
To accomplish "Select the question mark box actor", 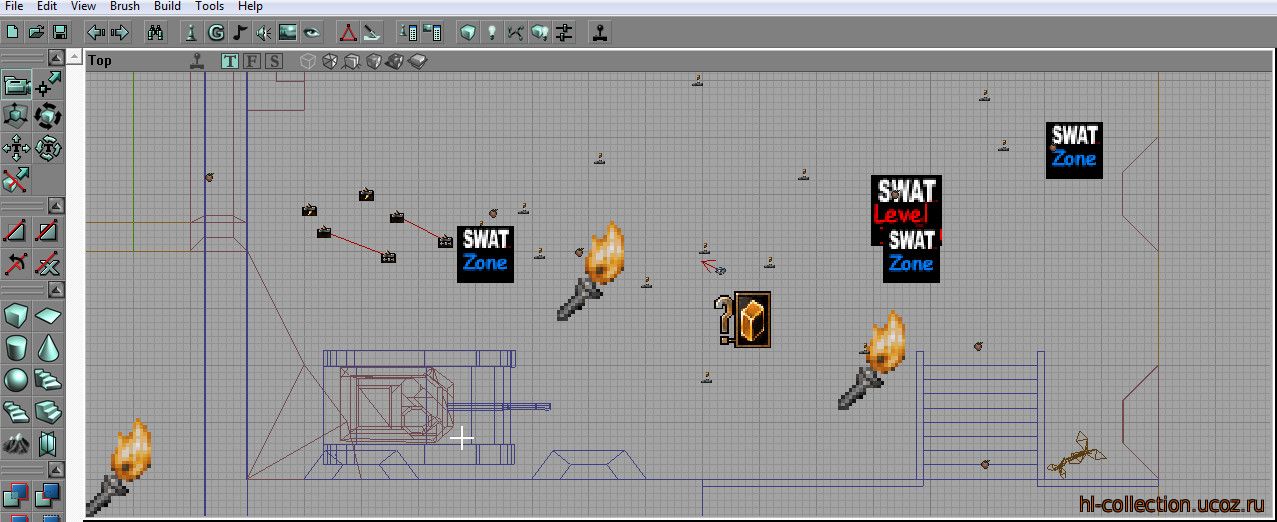I will tap(744, 320).
